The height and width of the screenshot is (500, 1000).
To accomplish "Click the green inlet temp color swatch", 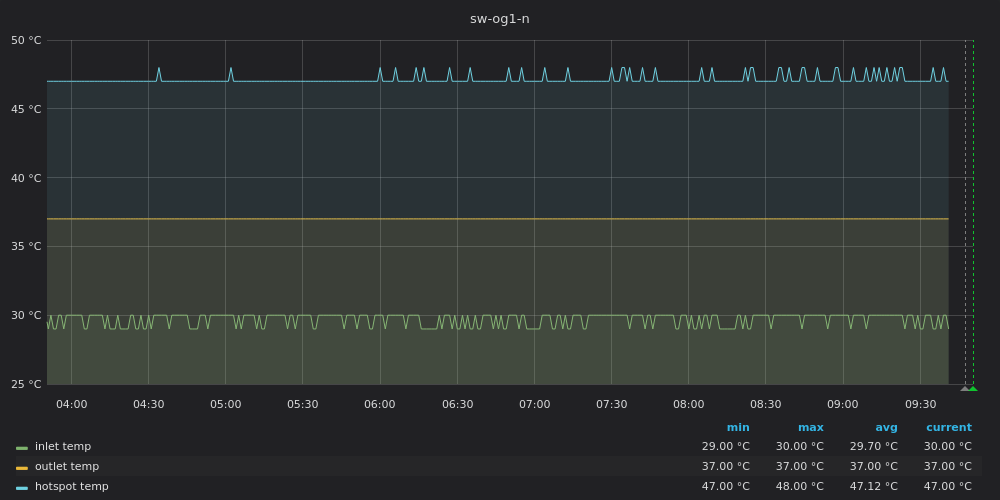I will [x=22, y=448].
